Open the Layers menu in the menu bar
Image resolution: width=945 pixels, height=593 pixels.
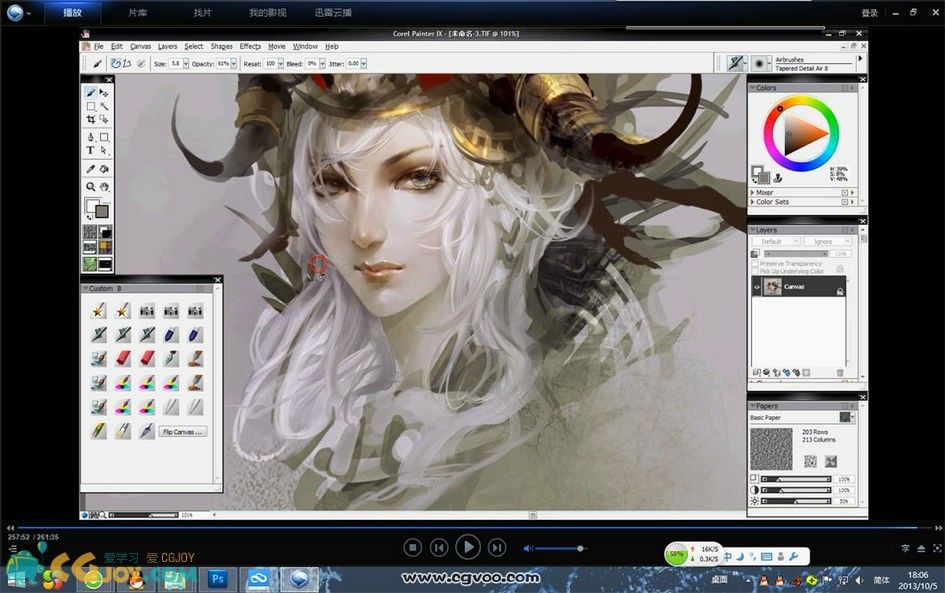167,46
